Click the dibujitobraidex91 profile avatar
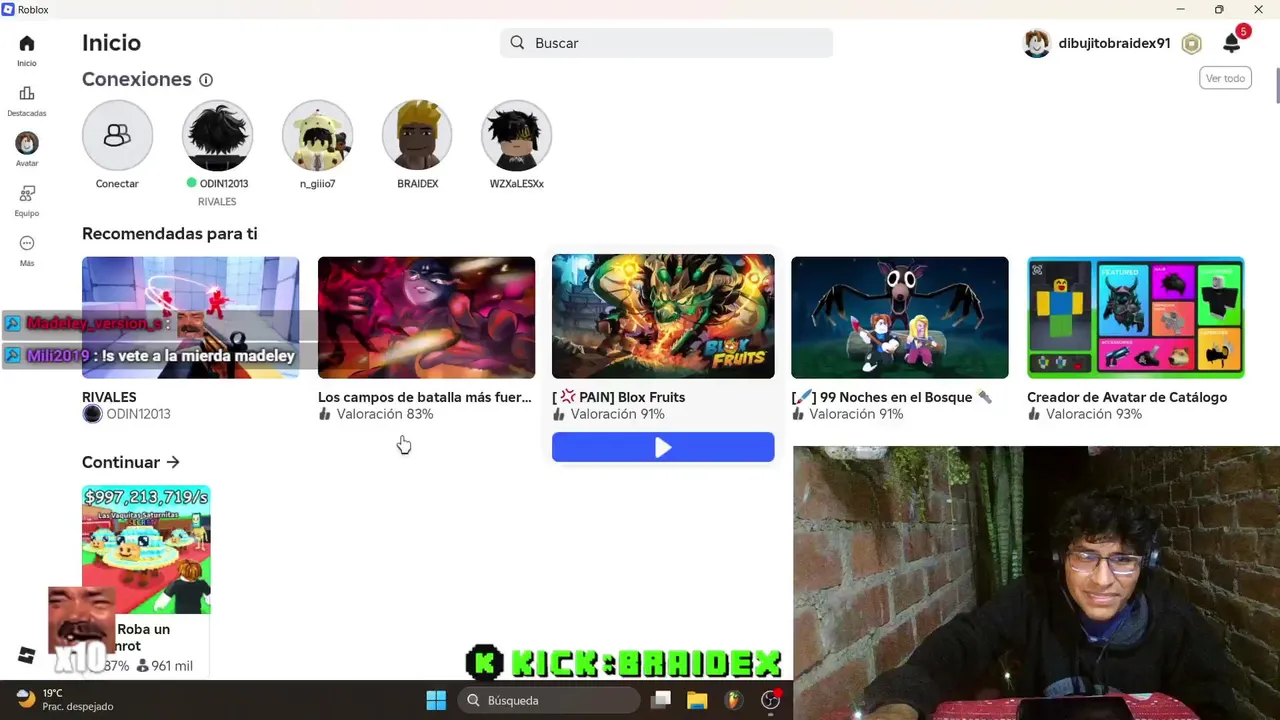 click(1037, 44)
